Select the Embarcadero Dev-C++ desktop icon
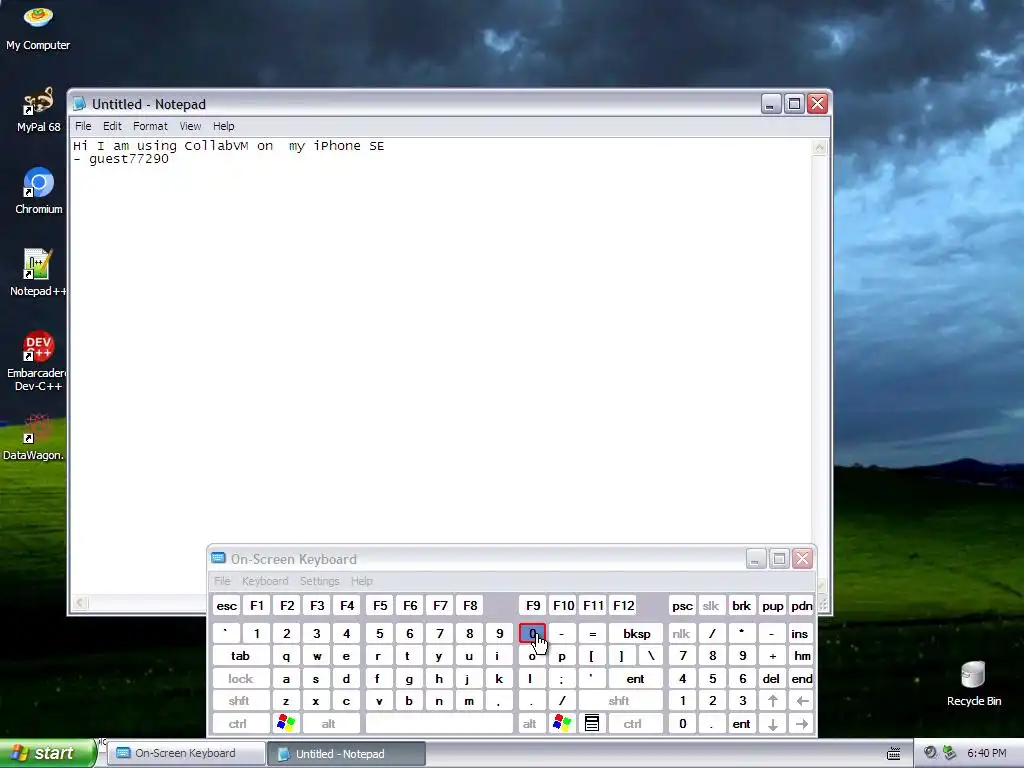 [x=38, y=360]
